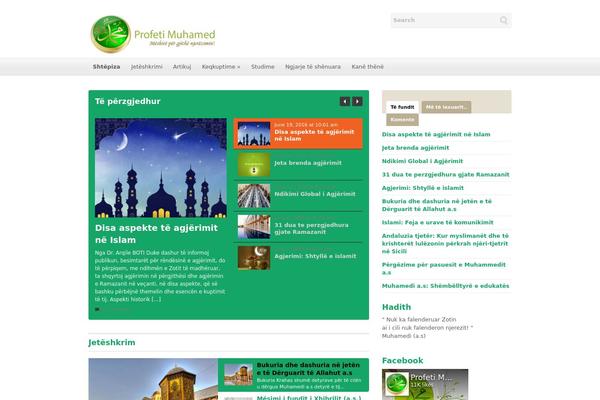Screen dimensions: 600x400
Task: Select the orange highlighted slider item
Action: [x=298, y=134]
